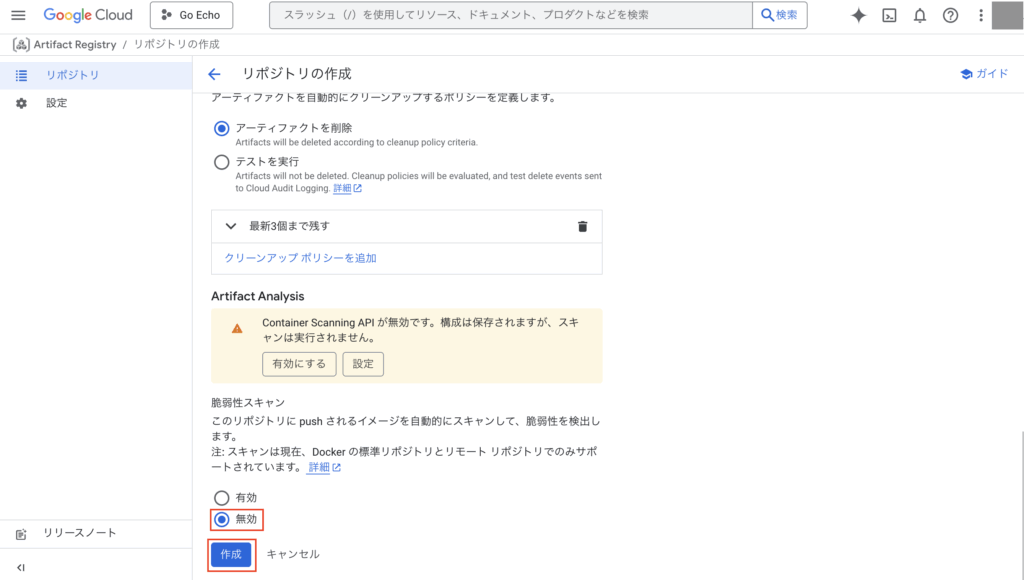Select the アーティファクトを削除 radio option
Screen dimensions: 1024x580
222,128
